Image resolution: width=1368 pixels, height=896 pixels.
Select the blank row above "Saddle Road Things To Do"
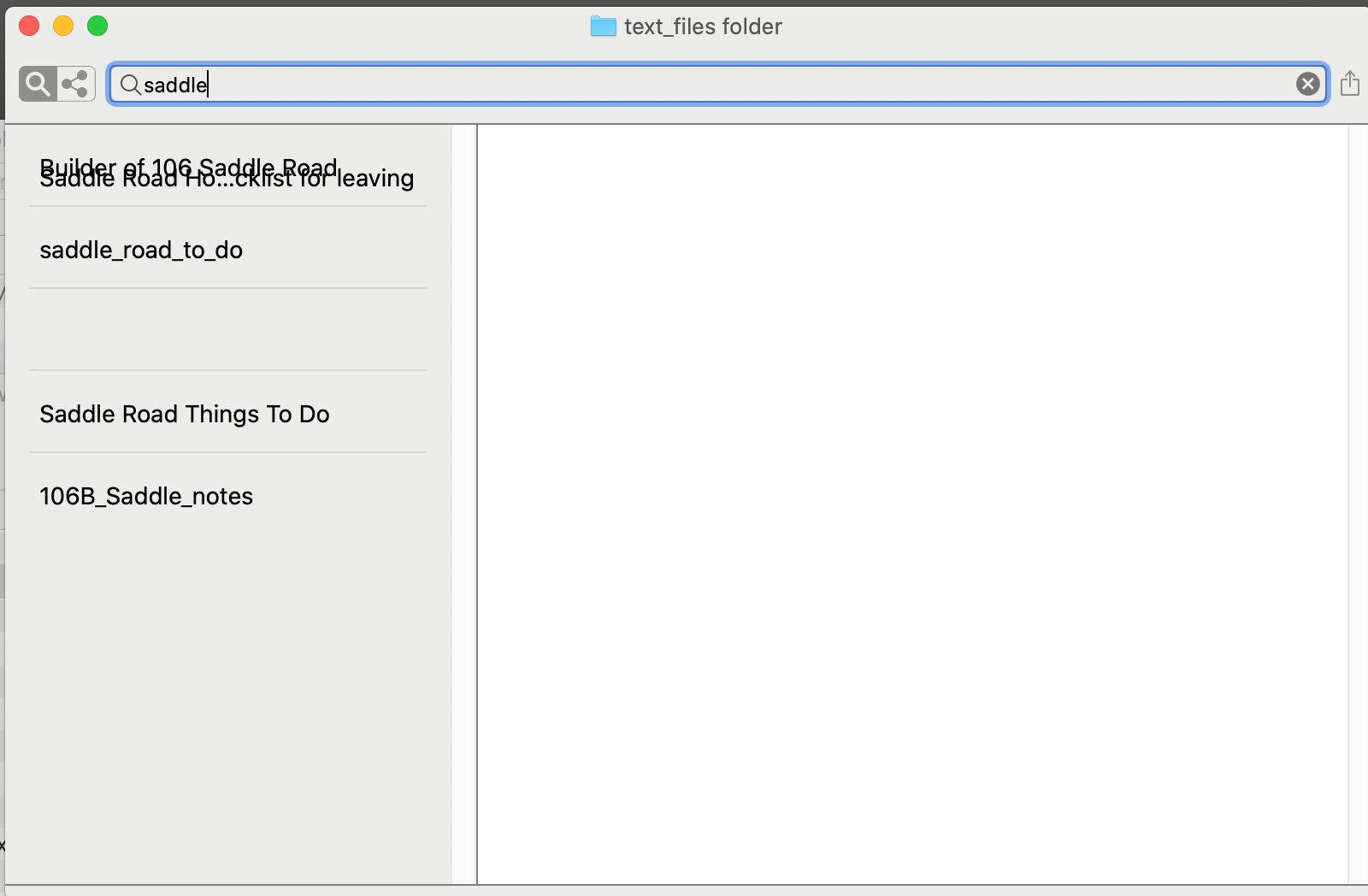coord(227,330)
